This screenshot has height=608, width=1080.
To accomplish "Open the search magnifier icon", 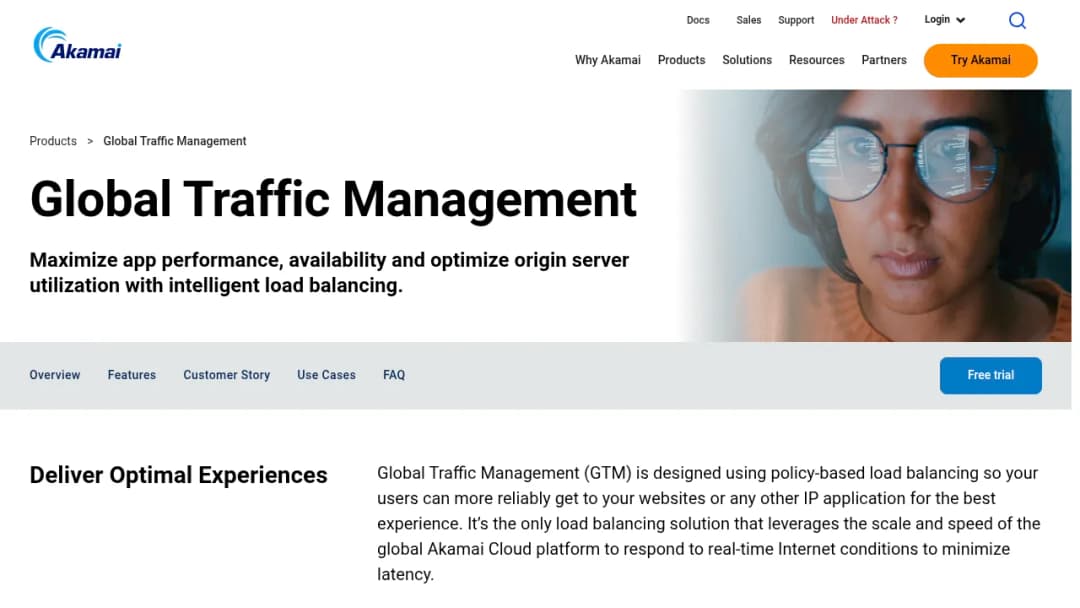I will click(1017, 21).
